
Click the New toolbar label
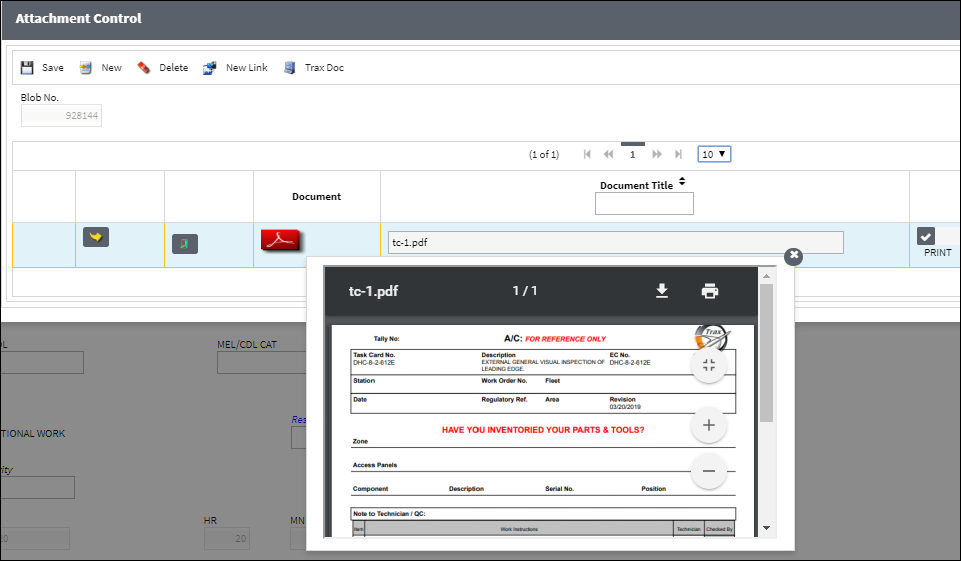[112, 67]
